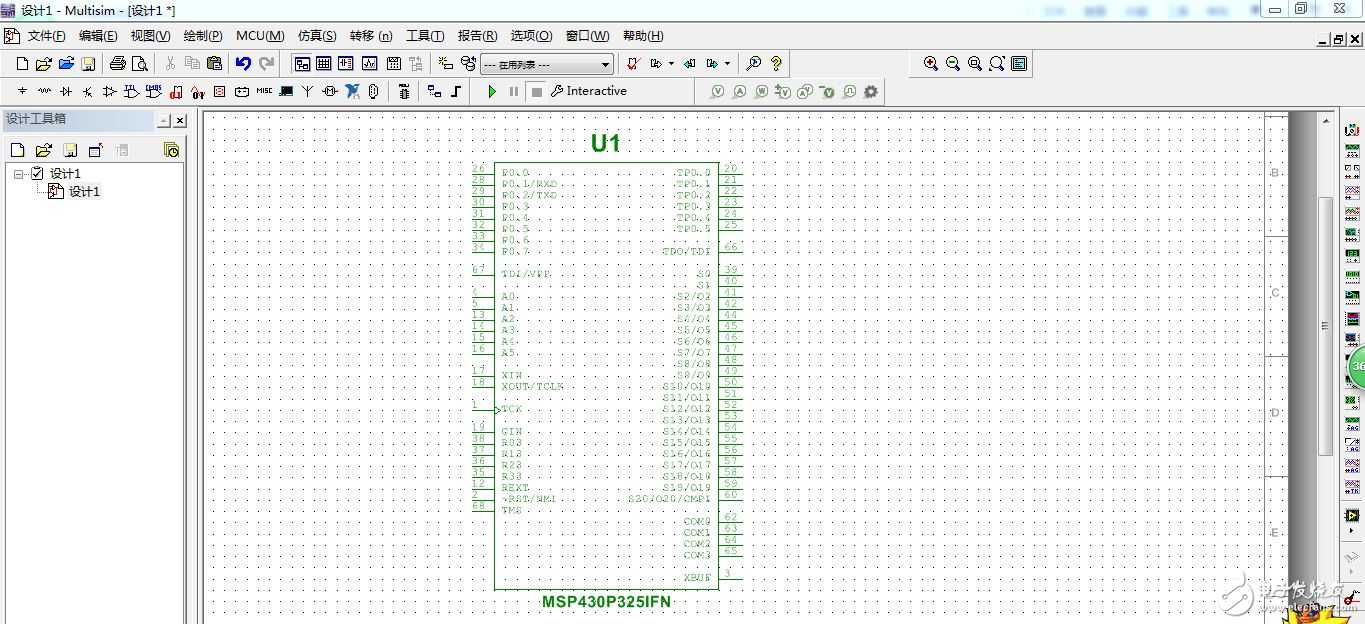Image resolution: width=1365 pixels, height=624 pixels.
Task: Open the 编辑(E) menu
Action: (x=98, y=36)
